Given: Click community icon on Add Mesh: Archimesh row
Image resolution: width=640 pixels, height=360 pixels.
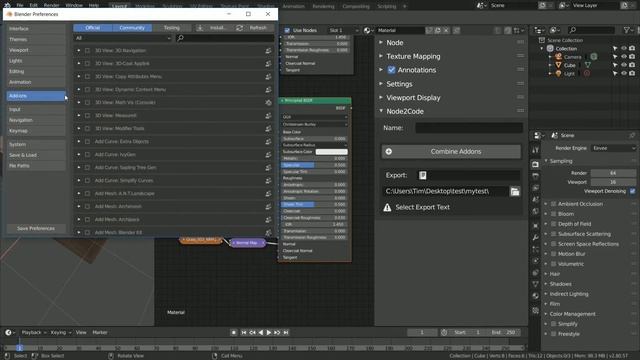Looking at the screenshot, I should pos(268,207).
